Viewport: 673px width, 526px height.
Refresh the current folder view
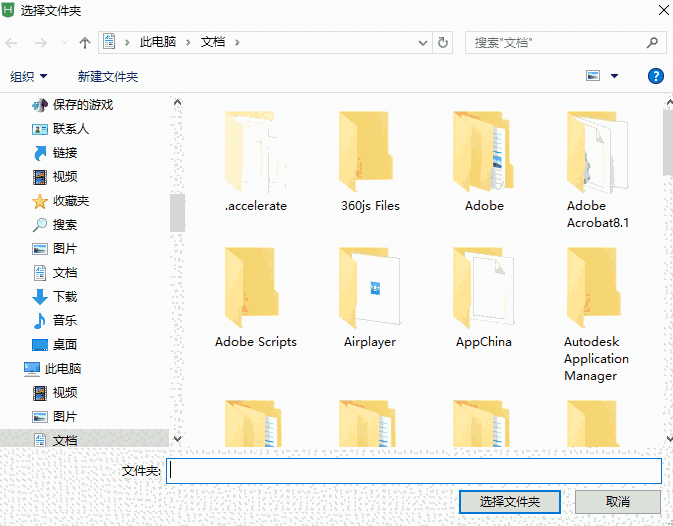443,42
